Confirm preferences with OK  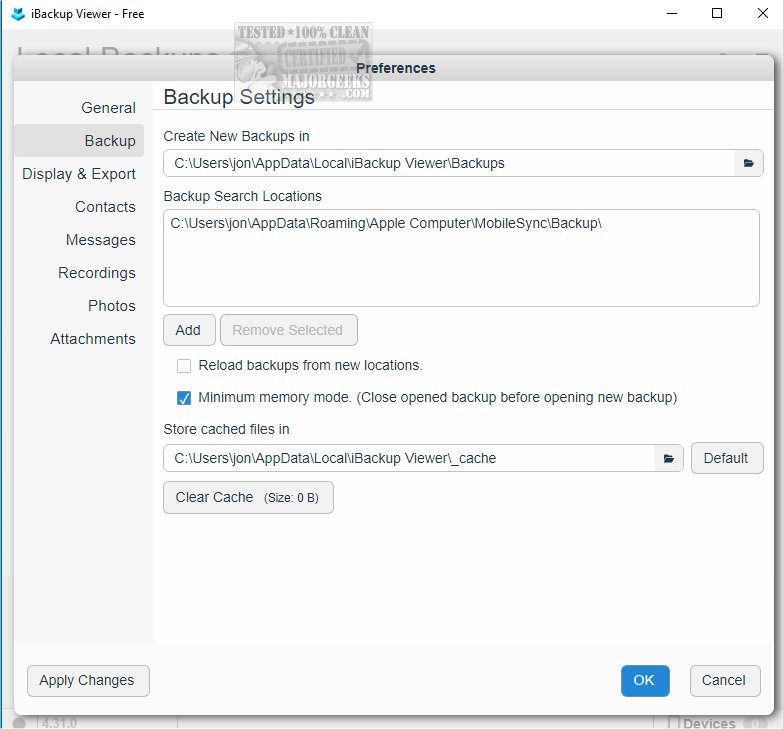click(645, 681)
